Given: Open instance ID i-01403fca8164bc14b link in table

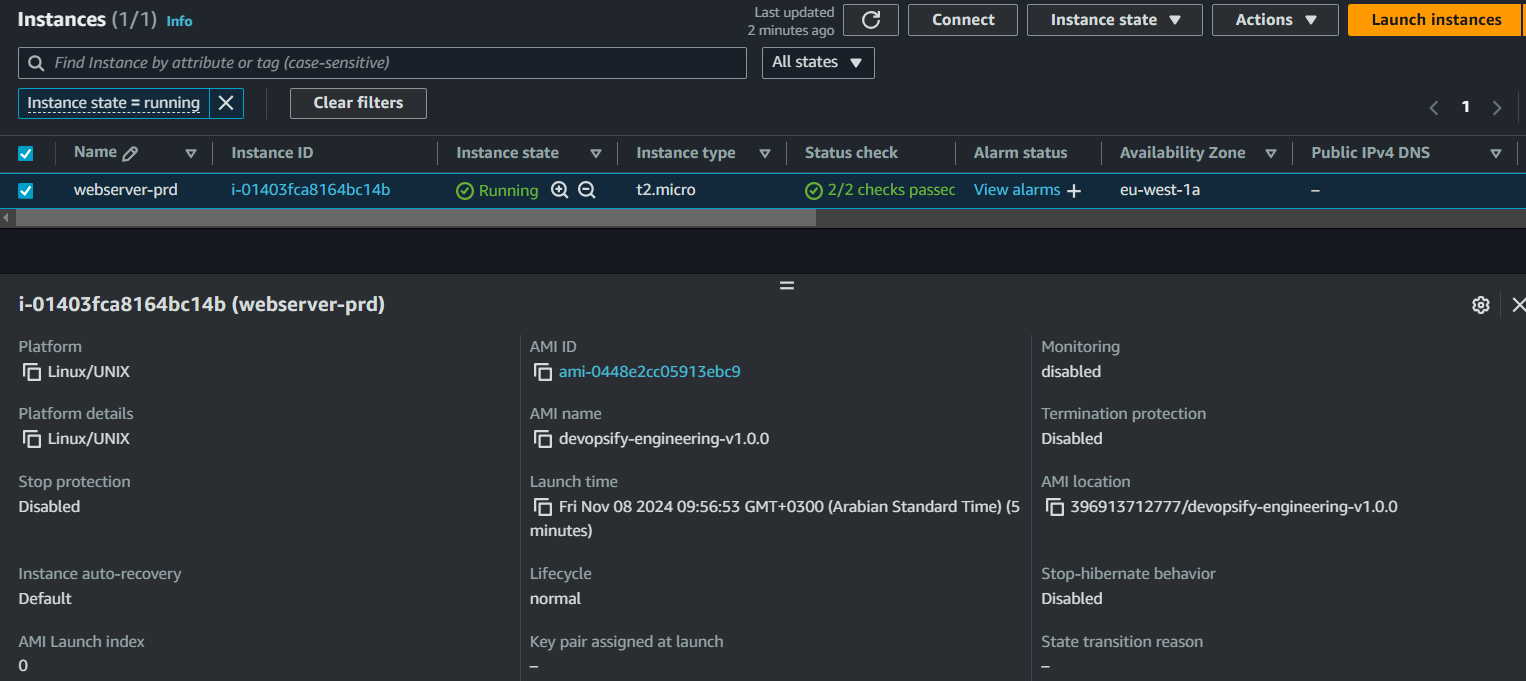Looking at the screenshot, I should pos(310,190).
